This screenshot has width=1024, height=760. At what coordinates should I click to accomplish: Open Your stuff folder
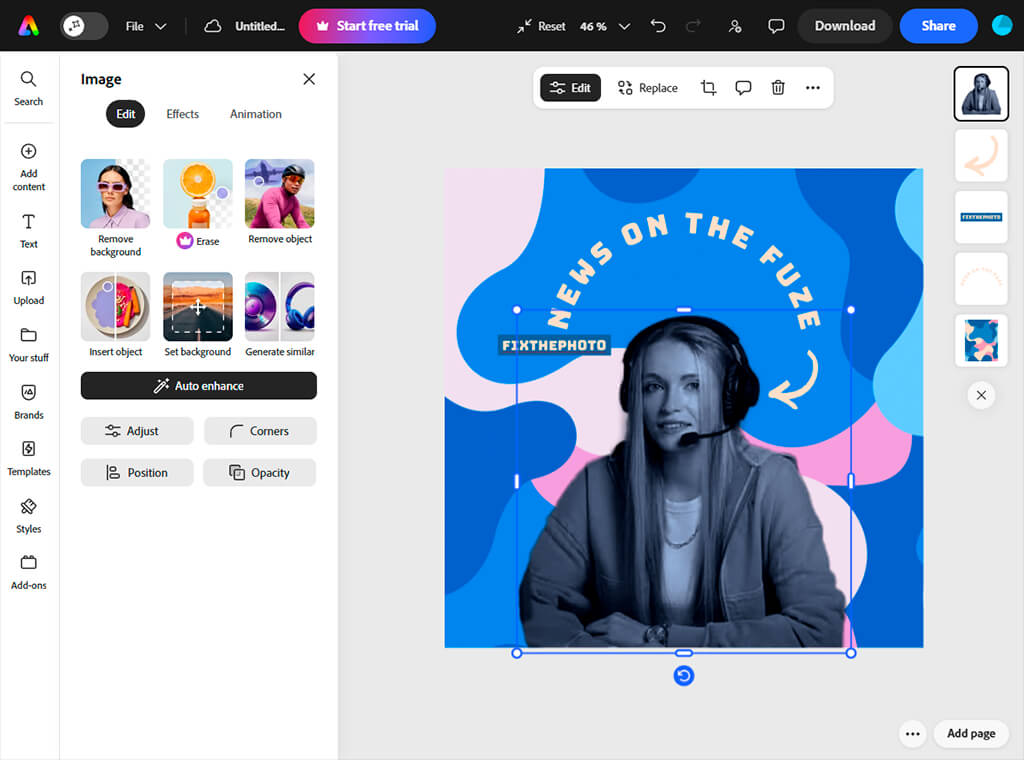coord(28,345)
